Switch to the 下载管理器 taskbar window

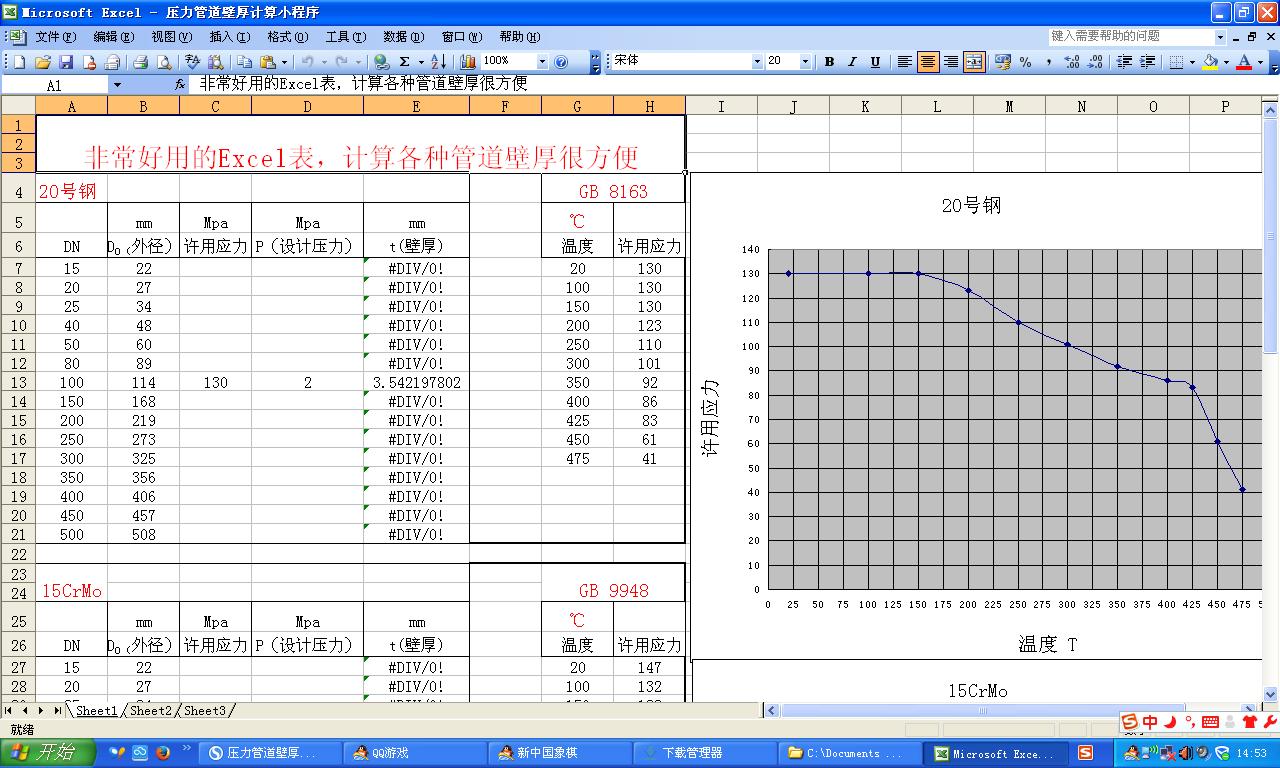tap(705, 753)
